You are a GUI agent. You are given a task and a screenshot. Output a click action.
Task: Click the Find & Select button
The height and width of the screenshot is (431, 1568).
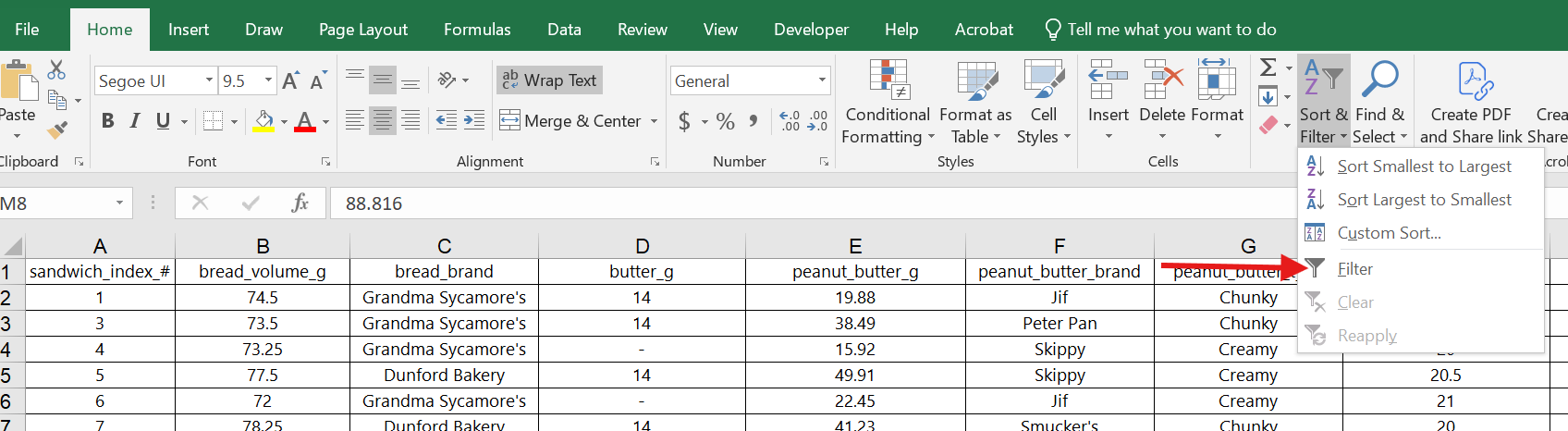1379,102
